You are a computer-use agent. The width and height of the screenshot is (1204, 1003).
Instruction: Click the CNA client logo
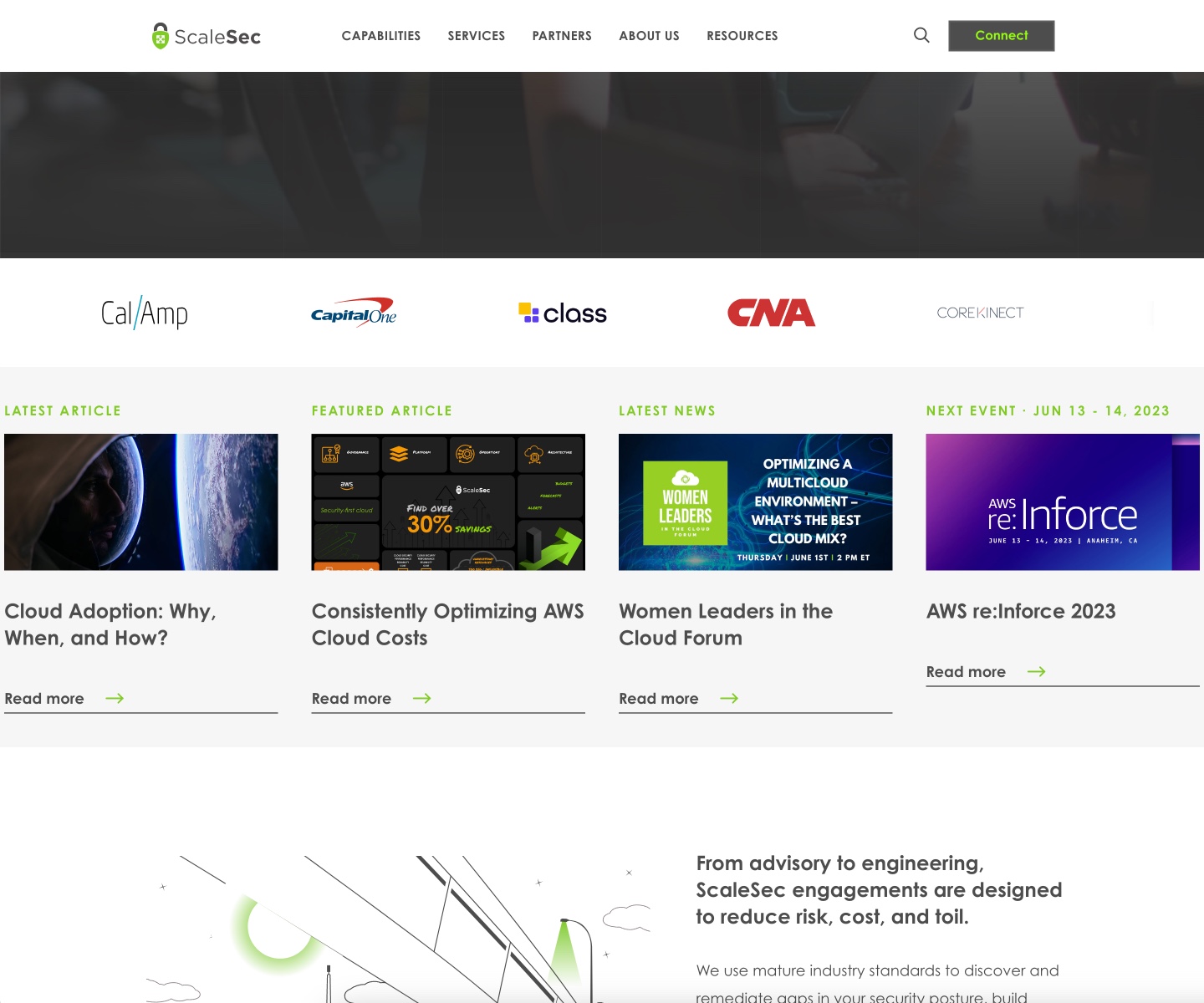click(772, 313)
